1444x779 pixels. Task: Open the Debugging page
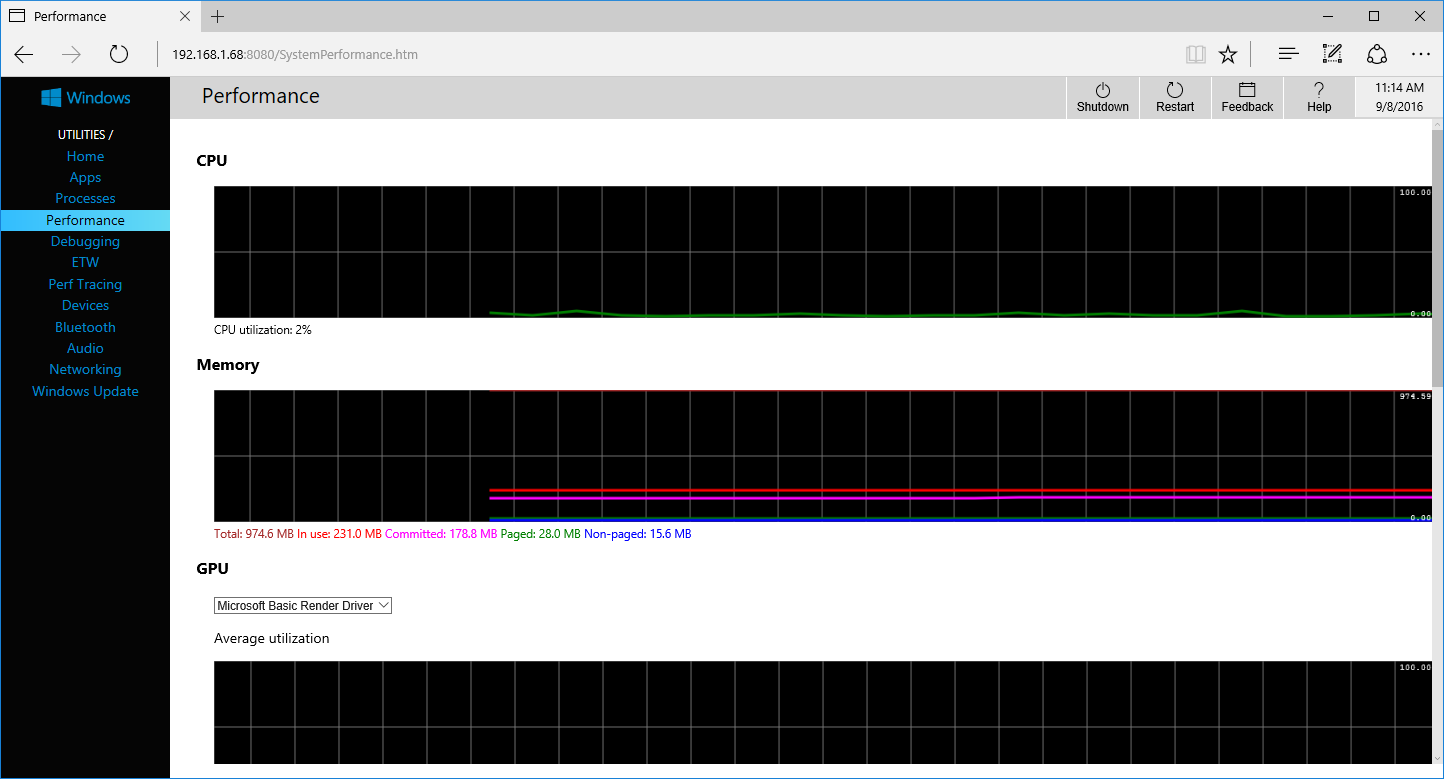coord(85,241)
